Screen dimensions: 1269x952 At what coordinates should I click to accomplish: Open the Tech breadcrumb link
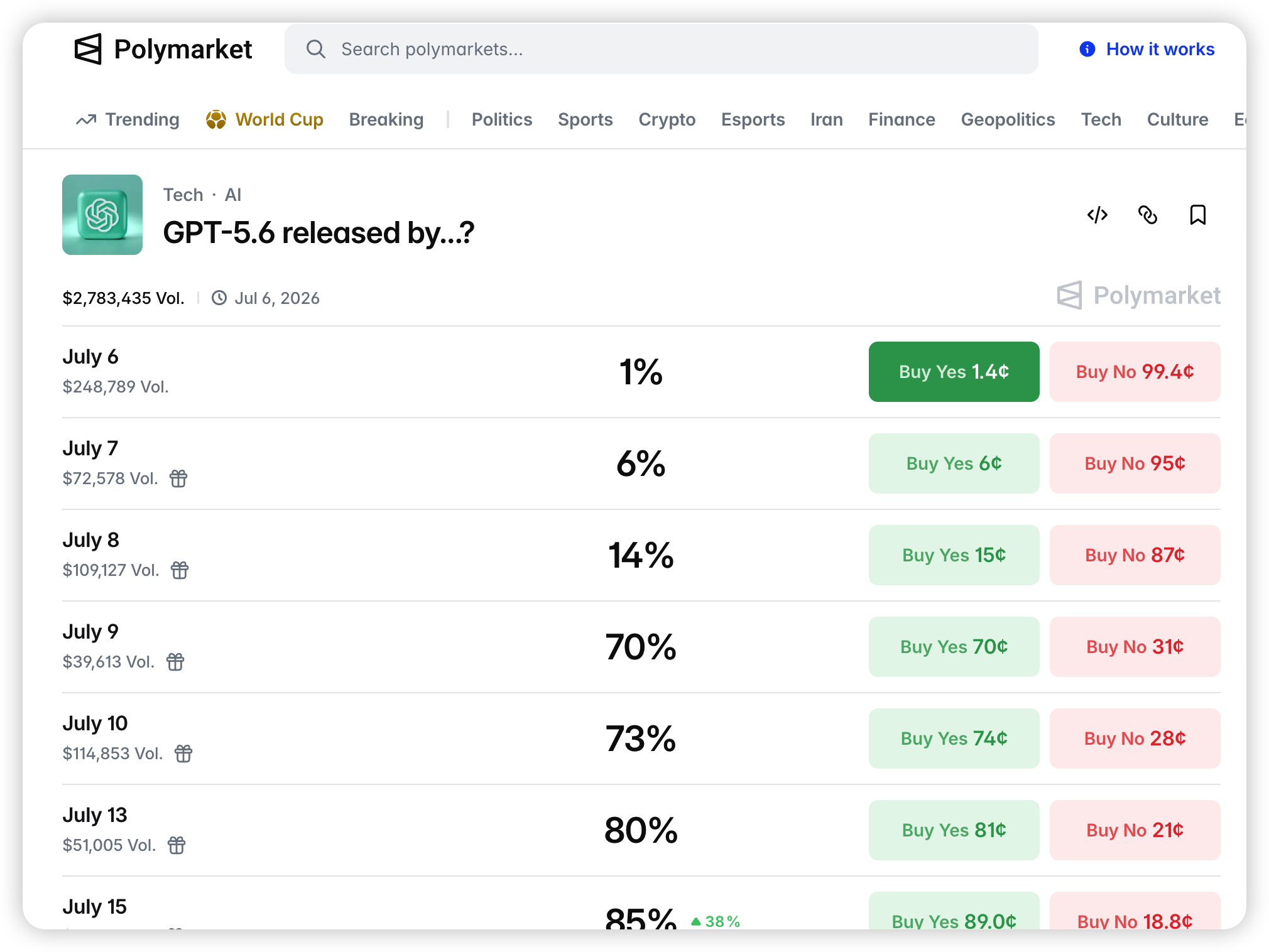[x=183, y=195]
